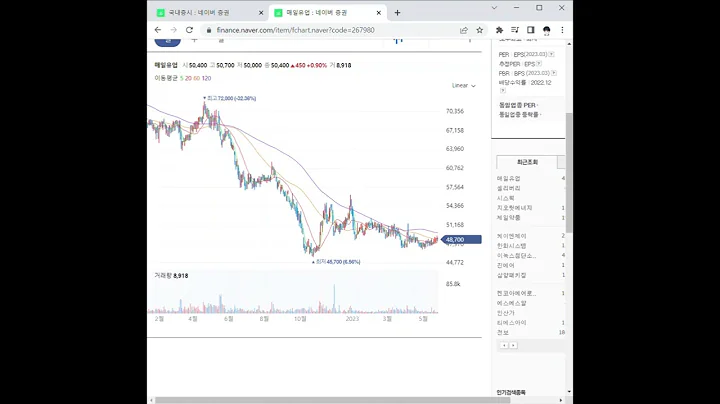Click the address bar URL
Viewport: 720px width, 404px height.
295,30
